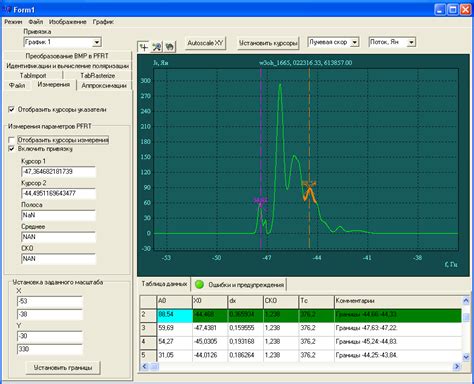Switch to TabImport tab
This screenshot has width=474, height=384.
pyautogui.click(x=33, y=76)
